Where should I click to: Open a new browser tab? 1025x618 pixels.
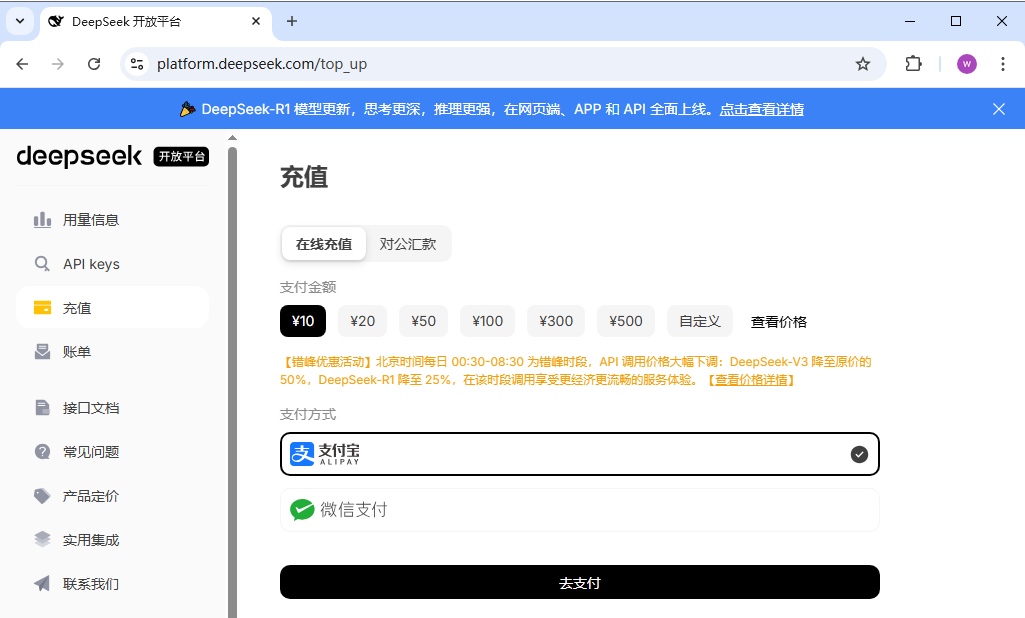pyautogui.click(x=292, y=22)
